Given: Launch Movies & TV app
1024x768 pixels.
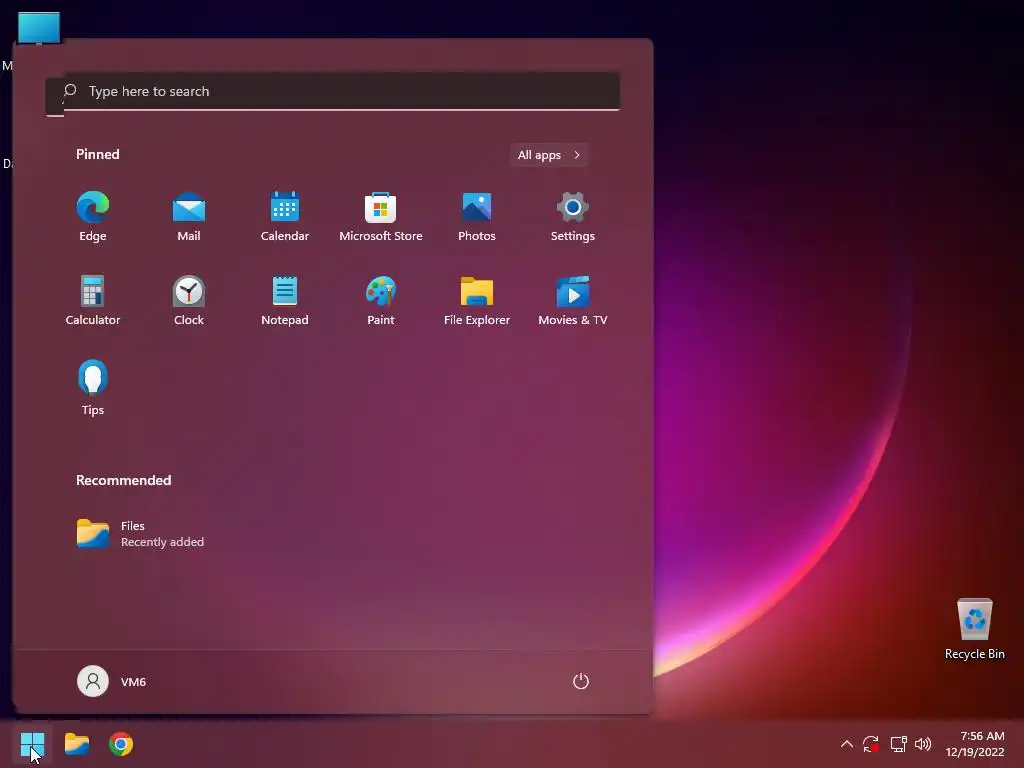Looking at the screenshot, I should click(x=573, y=301).
